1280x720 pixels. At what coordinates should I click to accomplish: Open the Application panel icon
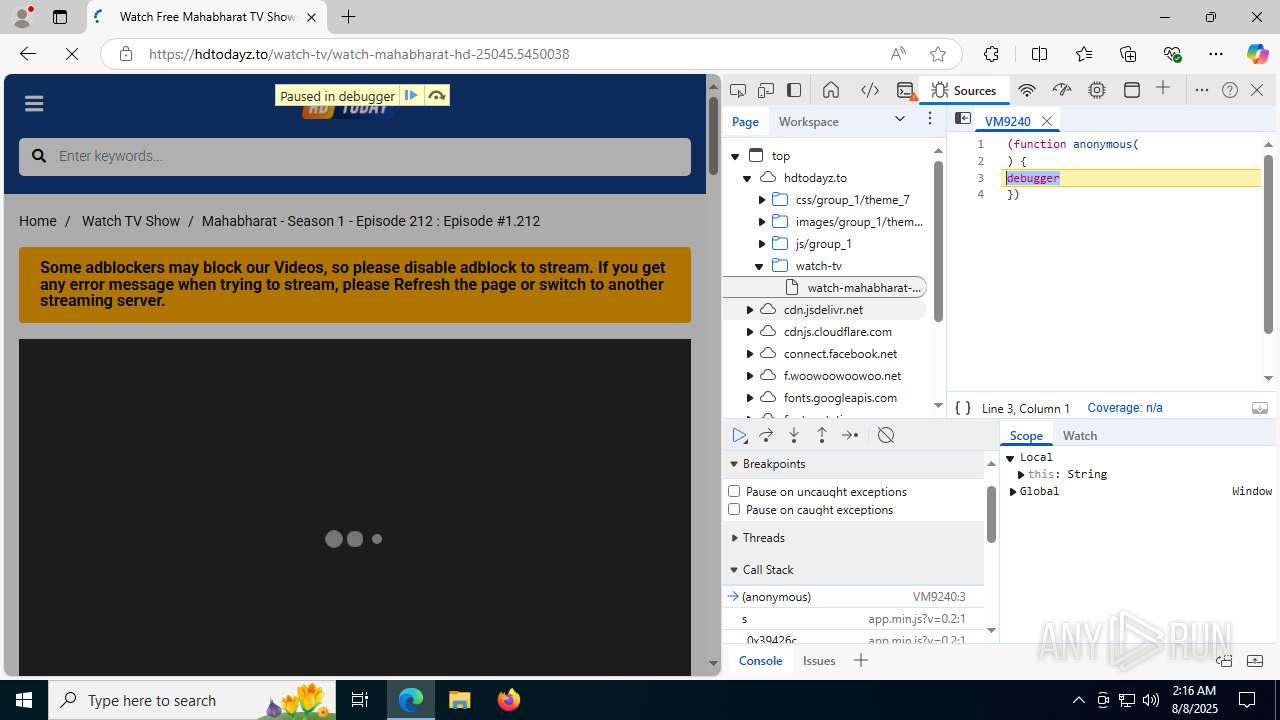click(1132, 90)
